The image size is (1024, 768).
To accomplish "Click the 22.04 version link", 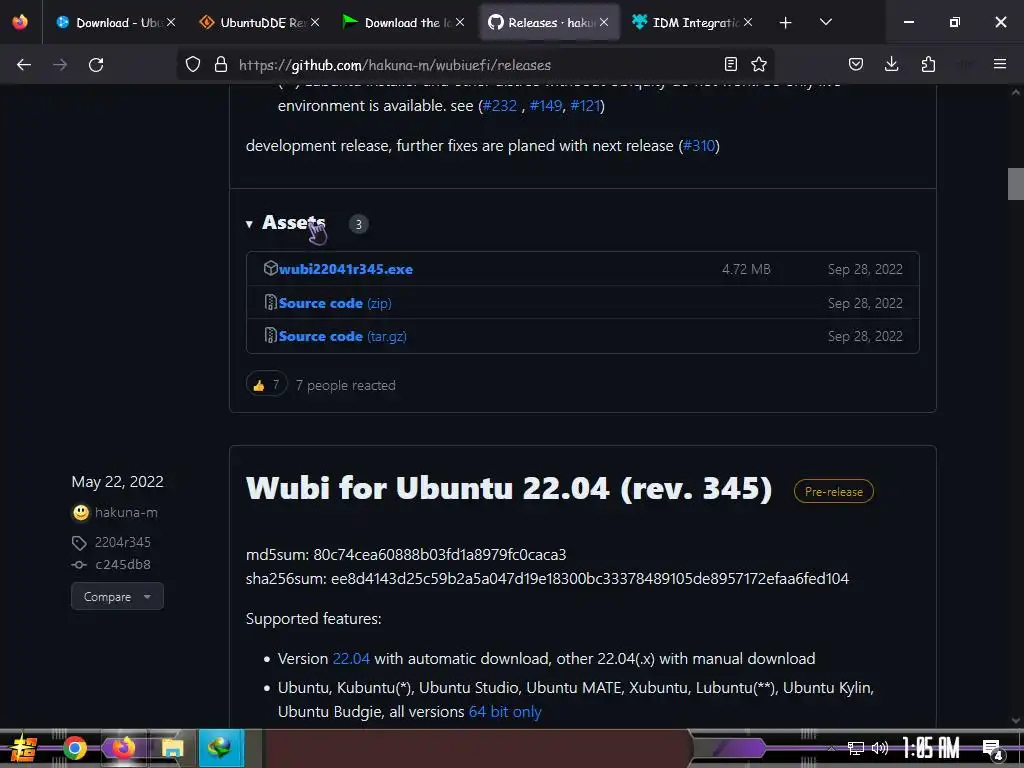I will tap(351, 659).
